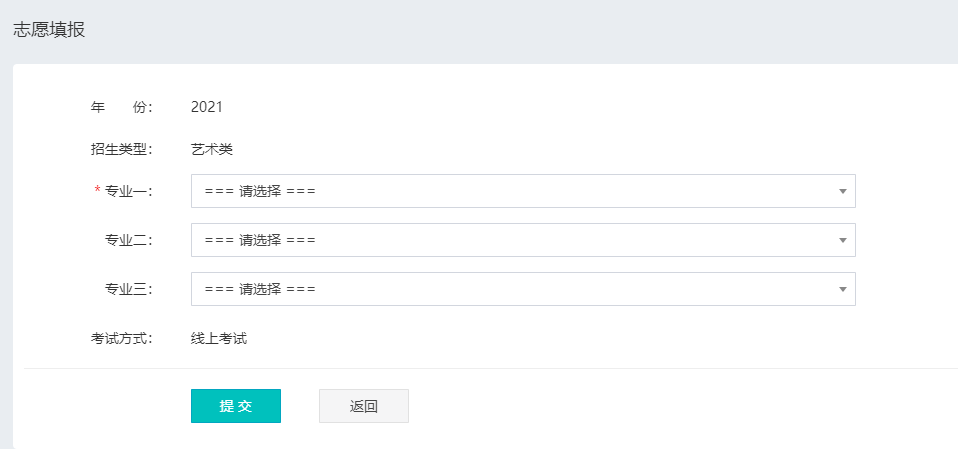This screenshot has height=449, width=958.
Task: Click the 专业一 dropdown arrow icon
Action: pyautogui.click(x=842, y=191)
